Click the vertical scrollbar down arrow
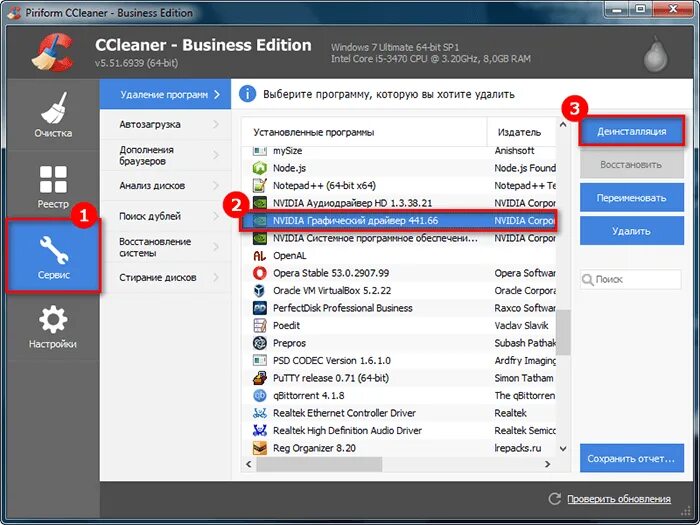 (563, 448)
